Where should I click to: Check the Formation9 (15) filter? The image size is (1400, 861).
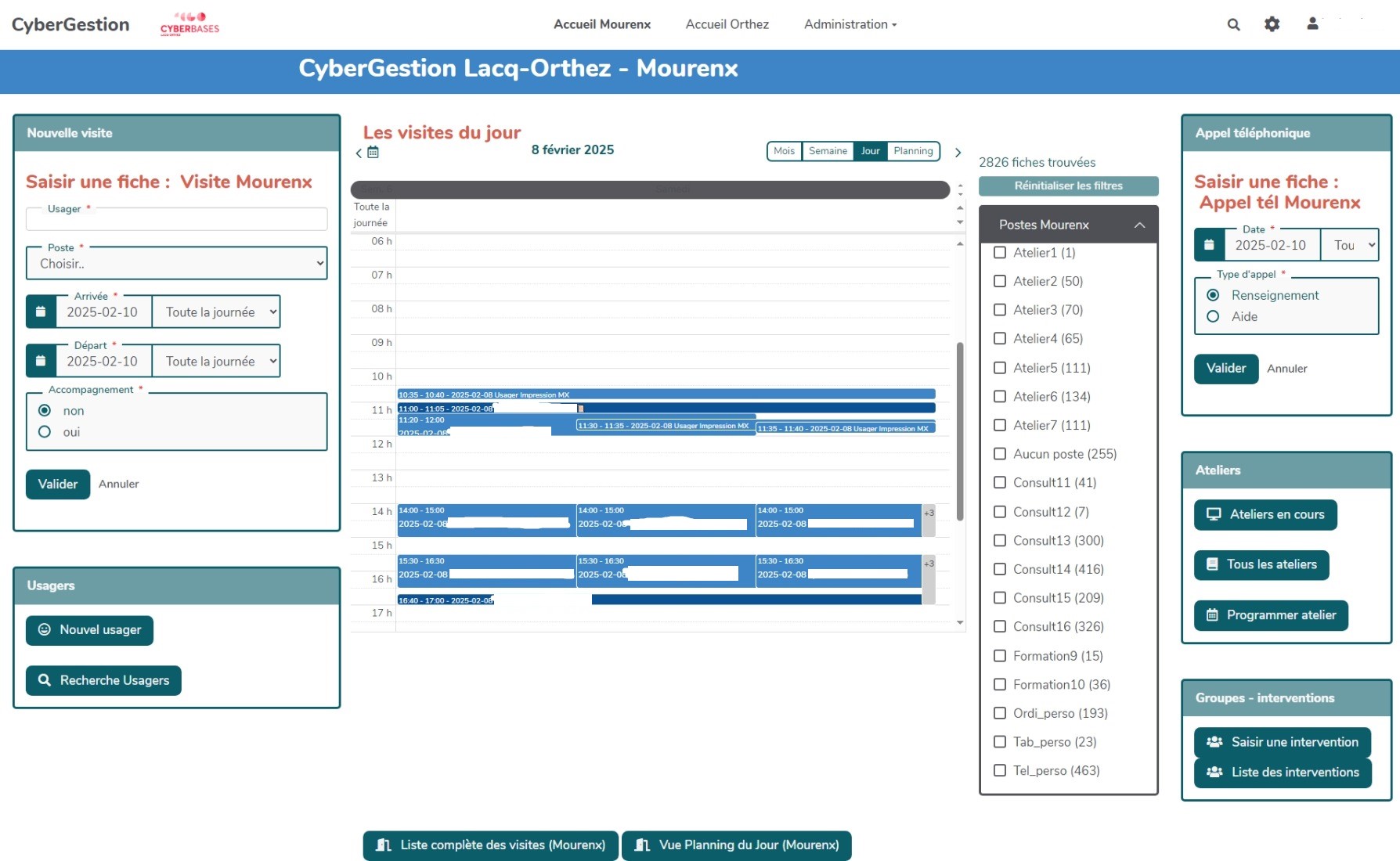point(1000,655)
